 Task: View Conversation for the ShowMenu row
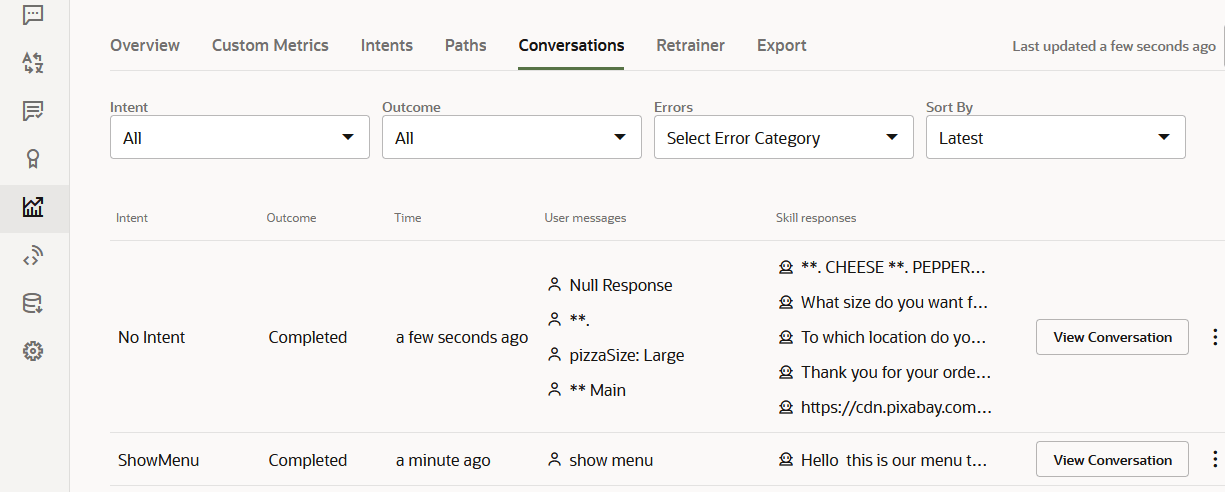point(1112,460)
